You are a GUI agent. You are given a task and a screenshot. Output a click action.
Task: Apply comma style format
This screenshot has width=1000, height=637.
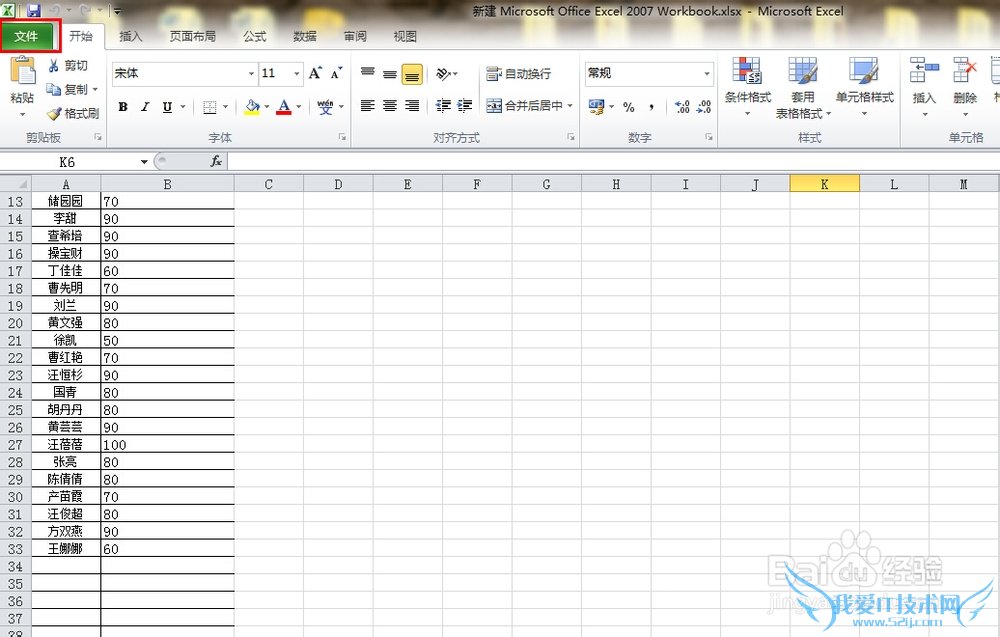click(651, 107)
